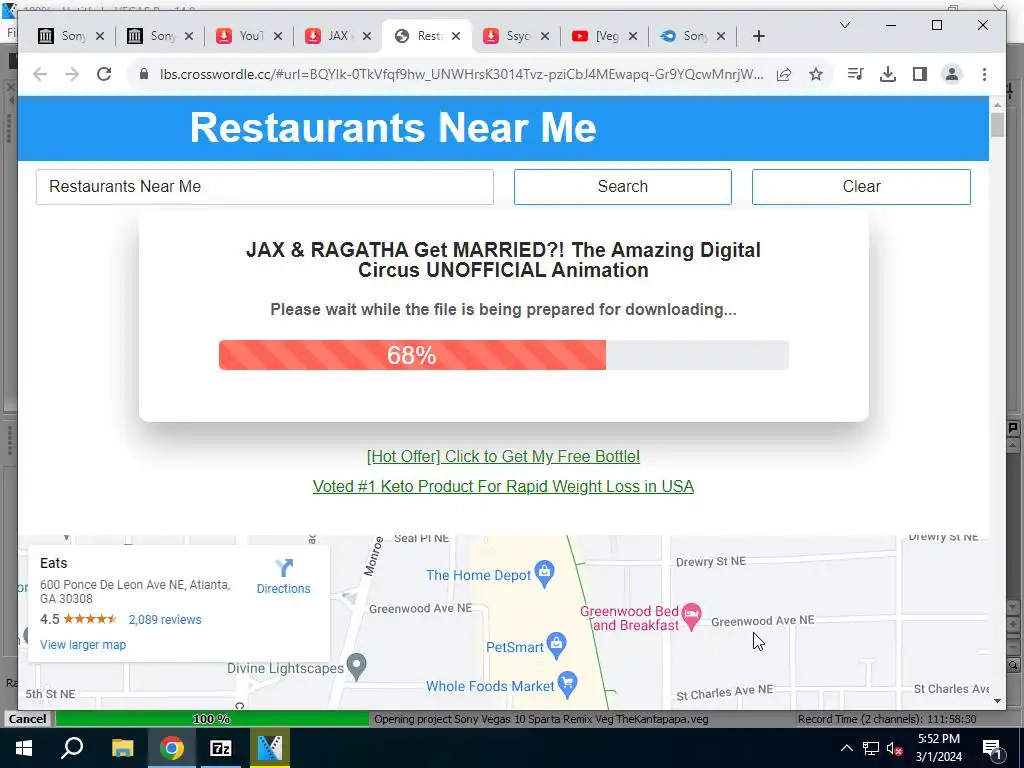Go back with the browser back arrow
The image size is (1024, 768).
click(40, 74)
